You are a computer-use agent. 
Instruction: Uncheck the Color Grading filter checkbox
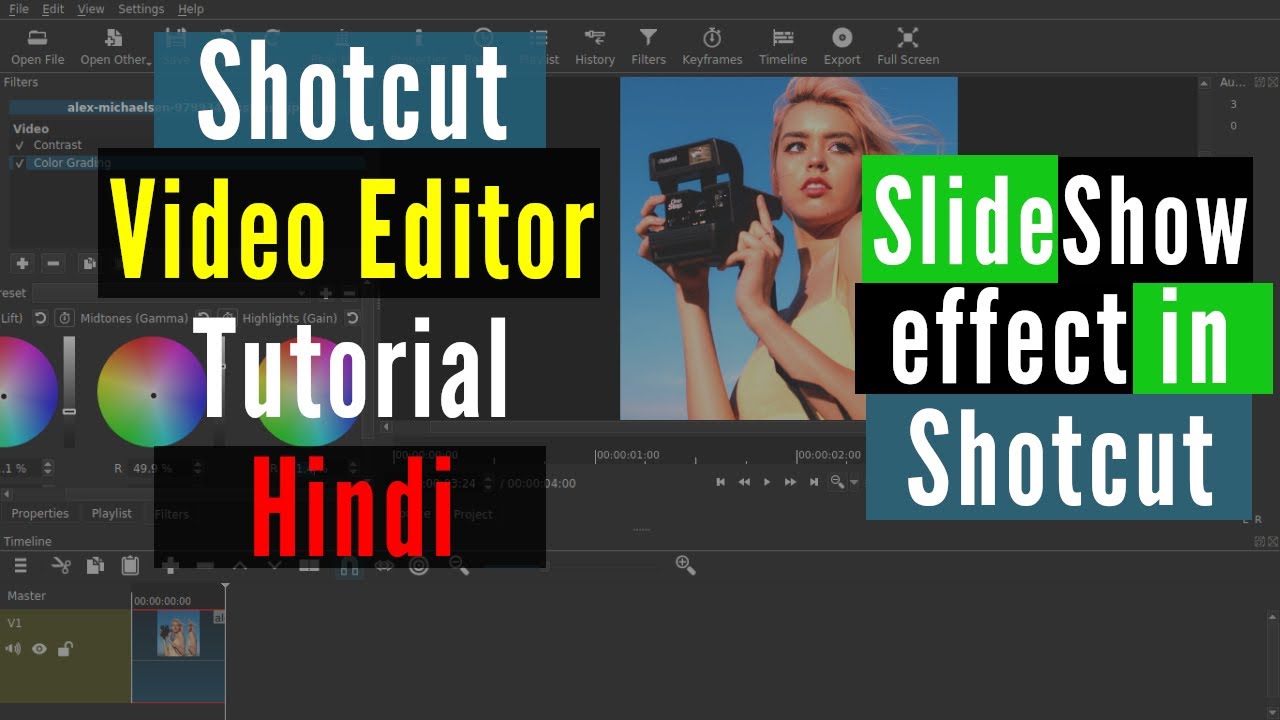[19, 163]
